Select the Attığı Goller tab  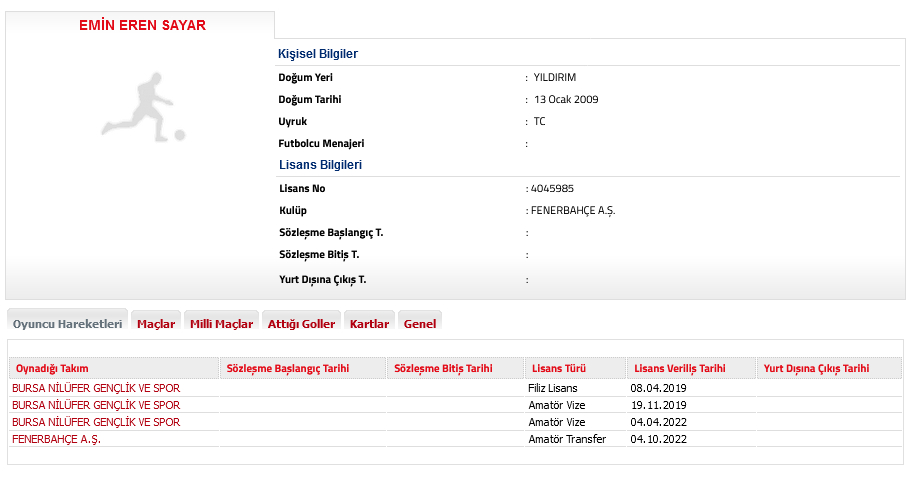pyautogui.click(x=301, y=324)
